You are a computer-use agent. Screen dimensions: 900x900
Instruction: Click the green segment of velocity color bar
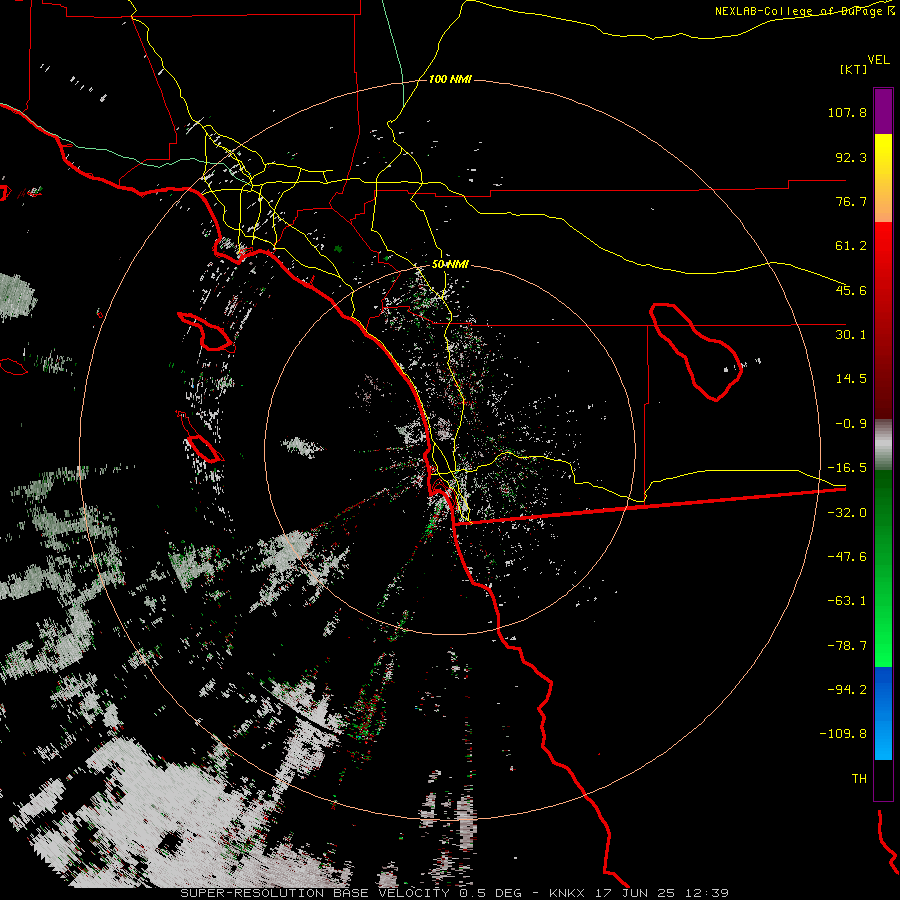point(883,568)
